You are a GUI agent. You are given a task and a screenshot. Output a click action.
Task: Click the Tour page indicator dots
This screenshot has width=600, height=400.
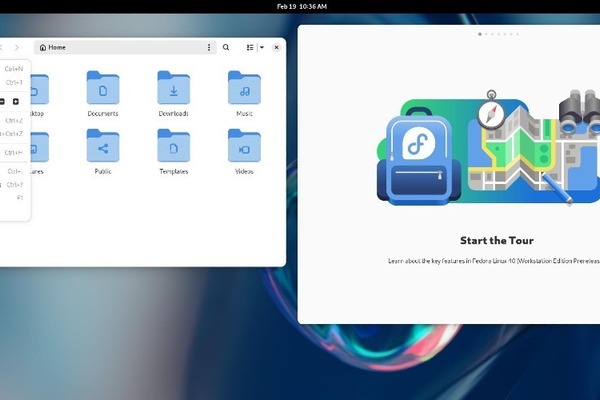(499, 34)
